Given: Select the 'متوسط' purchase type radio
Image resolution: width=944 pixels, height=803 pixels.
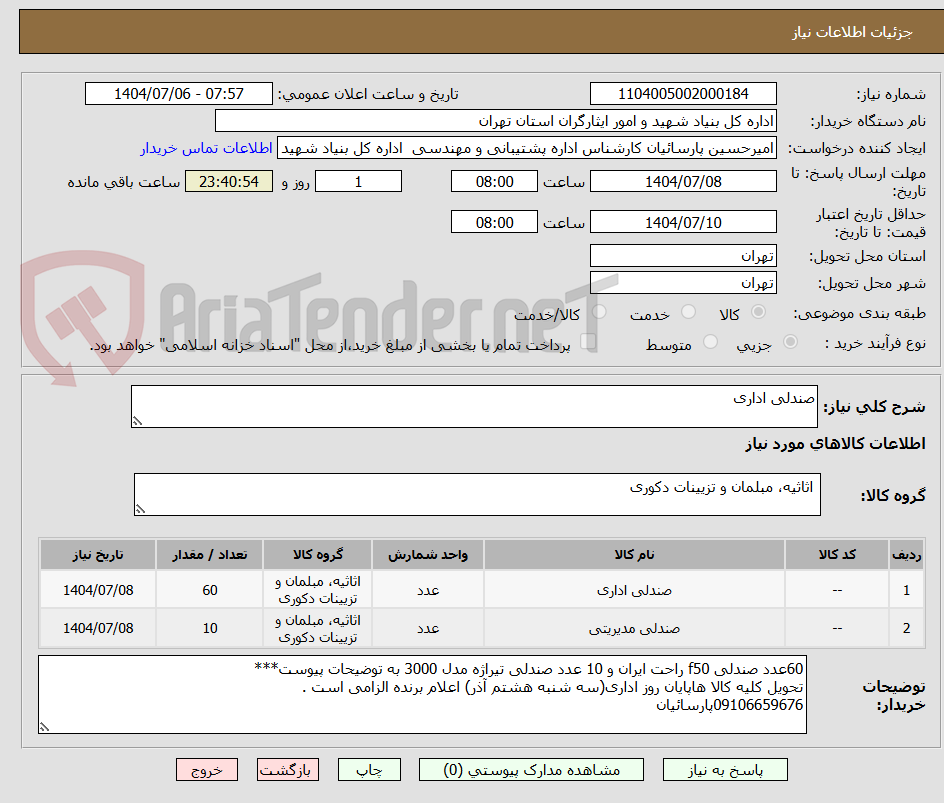Looking at the screenshot, I should pyautogui.click(x=710, y=342).
